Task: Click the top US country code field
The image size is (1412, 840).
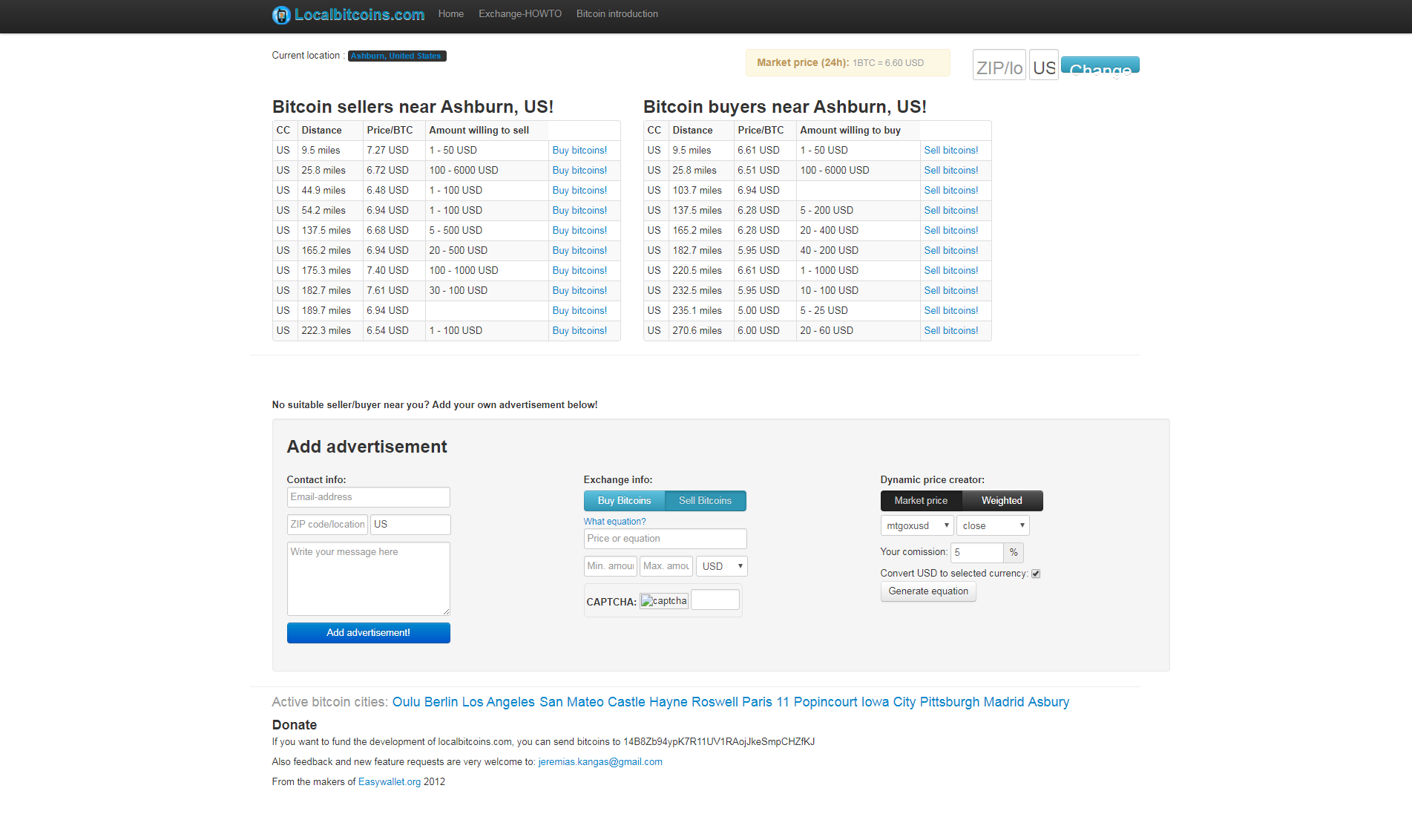Action: (1043, 65)
